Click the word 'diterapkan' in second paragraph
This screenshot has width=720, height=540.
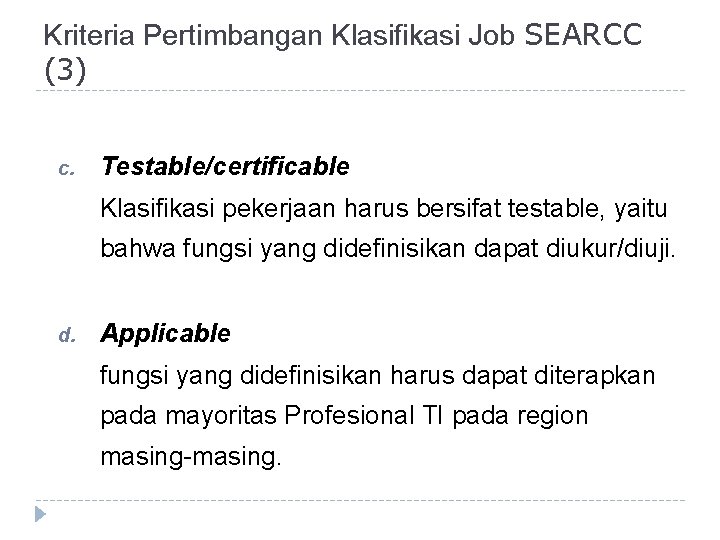coord(594,376)
